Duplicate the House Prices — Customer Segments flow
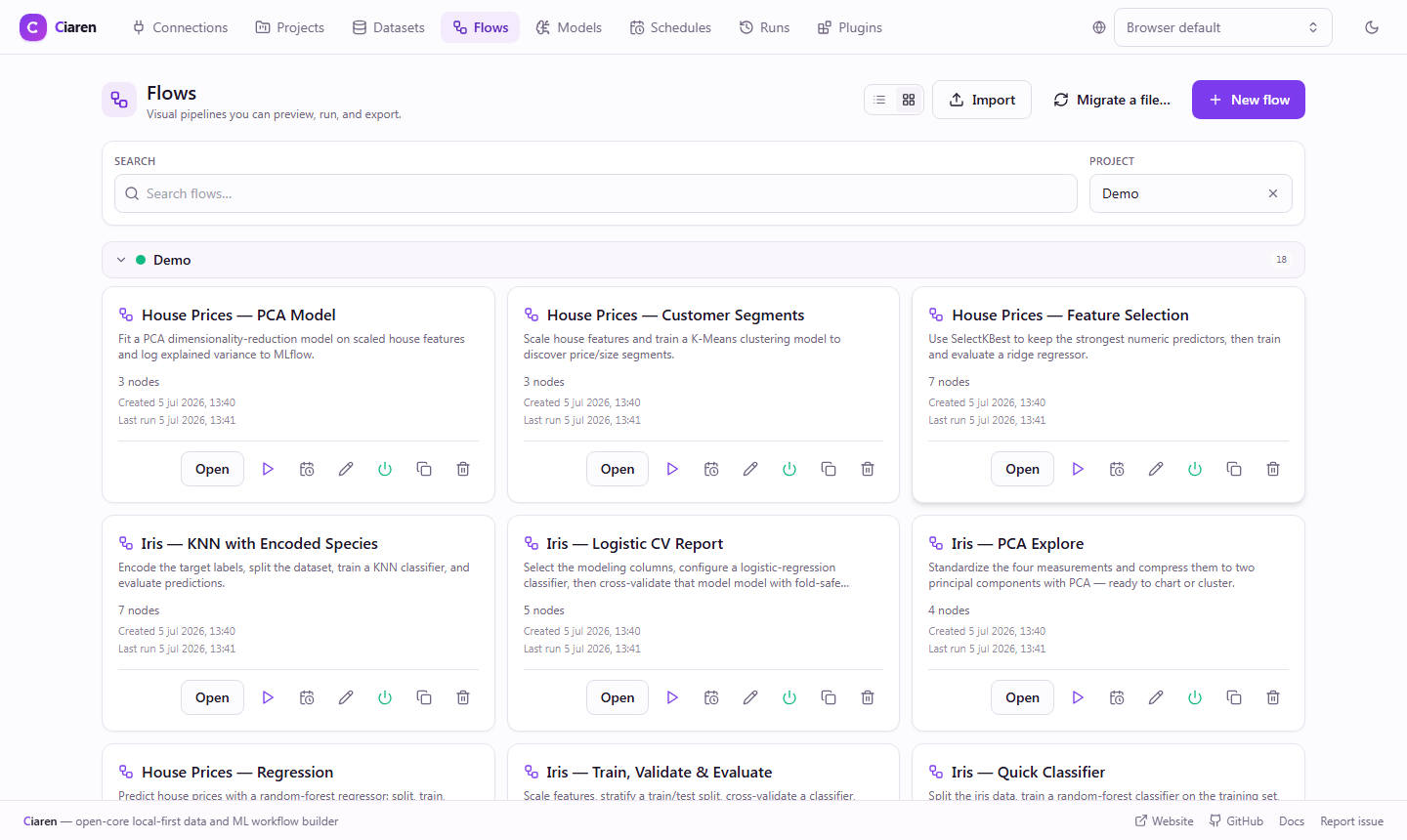 829,469
